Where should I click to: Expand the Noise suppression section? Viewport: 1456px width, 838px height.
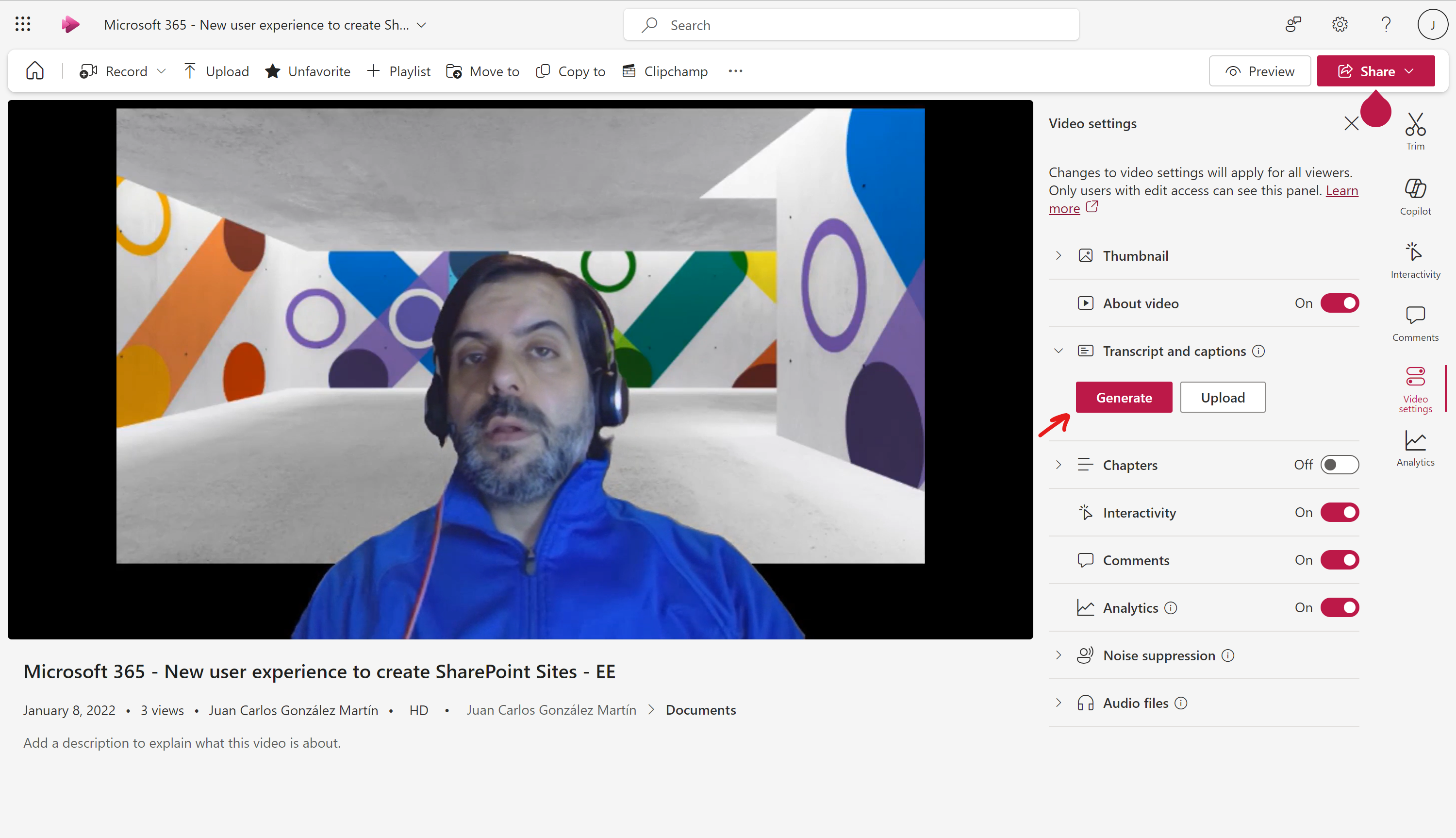[x=1059, y=655]
